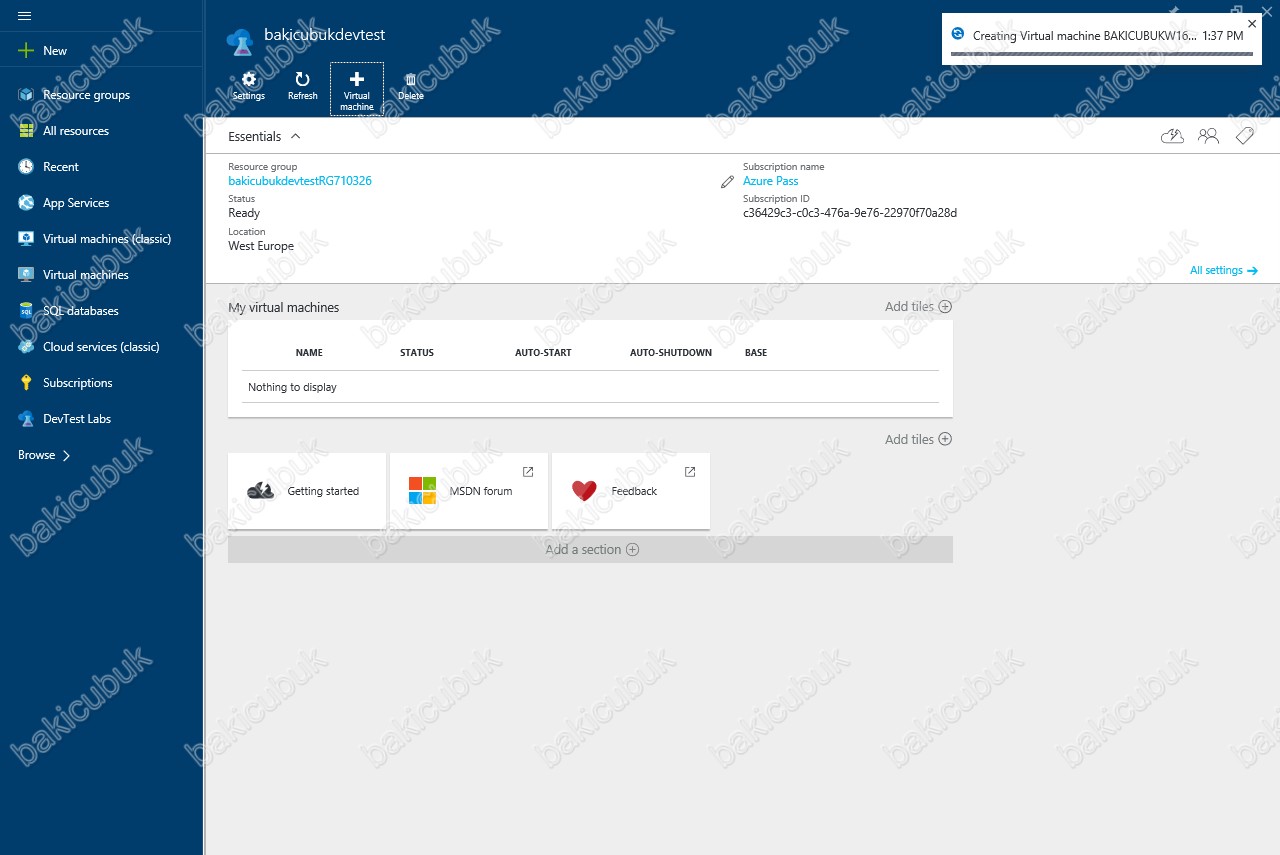This screenshot has width=1280, height=855.
Task: Open the Azure Pass subscription link
Action: point(771,181)
